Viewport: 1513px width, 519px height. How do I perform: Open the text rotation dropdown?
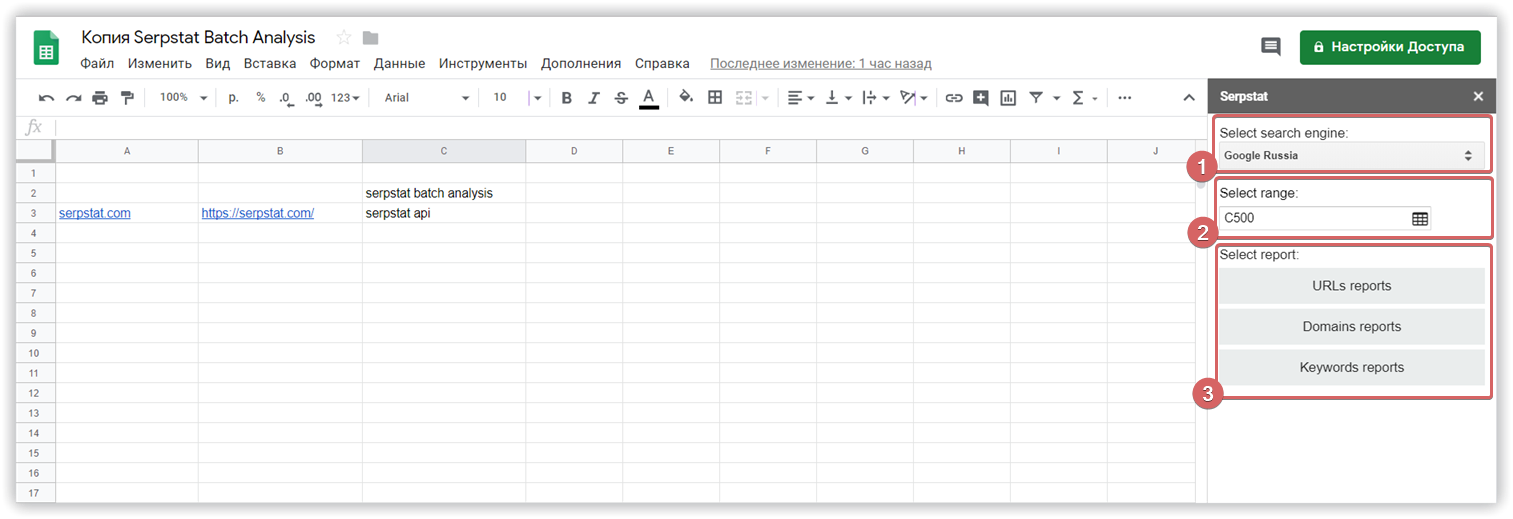tap(913, 98)
